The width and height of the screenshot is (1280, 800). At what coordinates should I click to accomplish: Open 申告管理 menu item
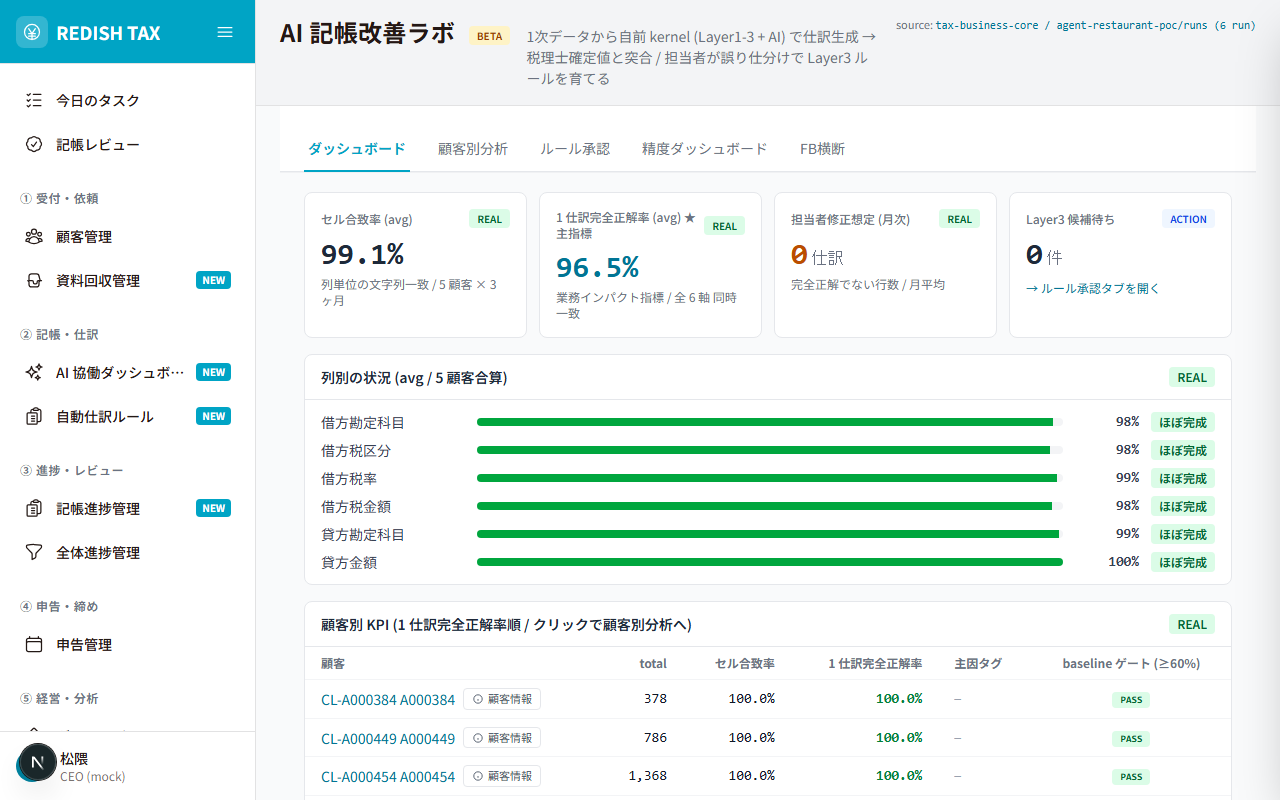pyautogui.click(x=127, y=644)
